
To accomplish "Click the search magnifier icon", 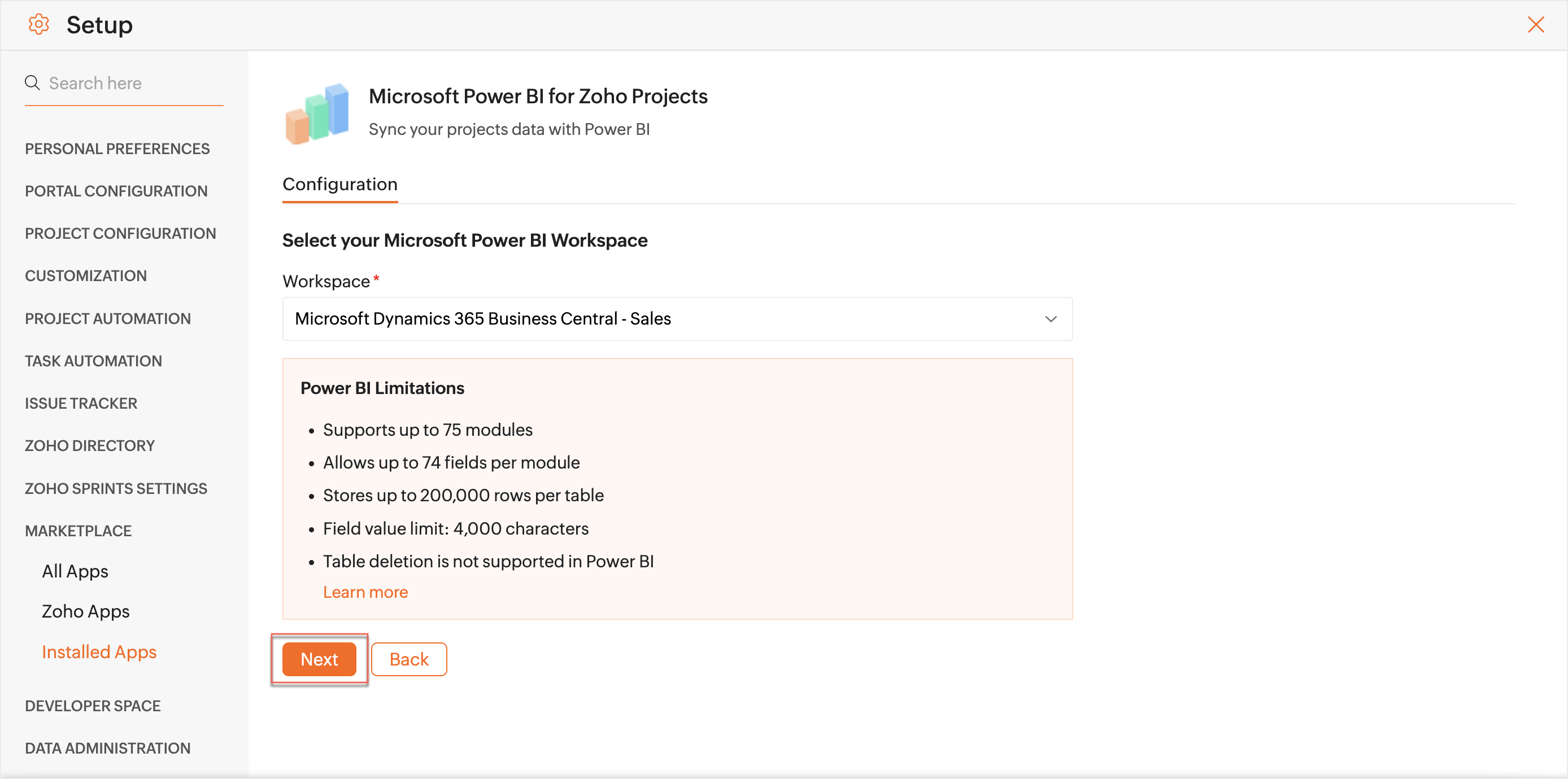I will 32,83.
